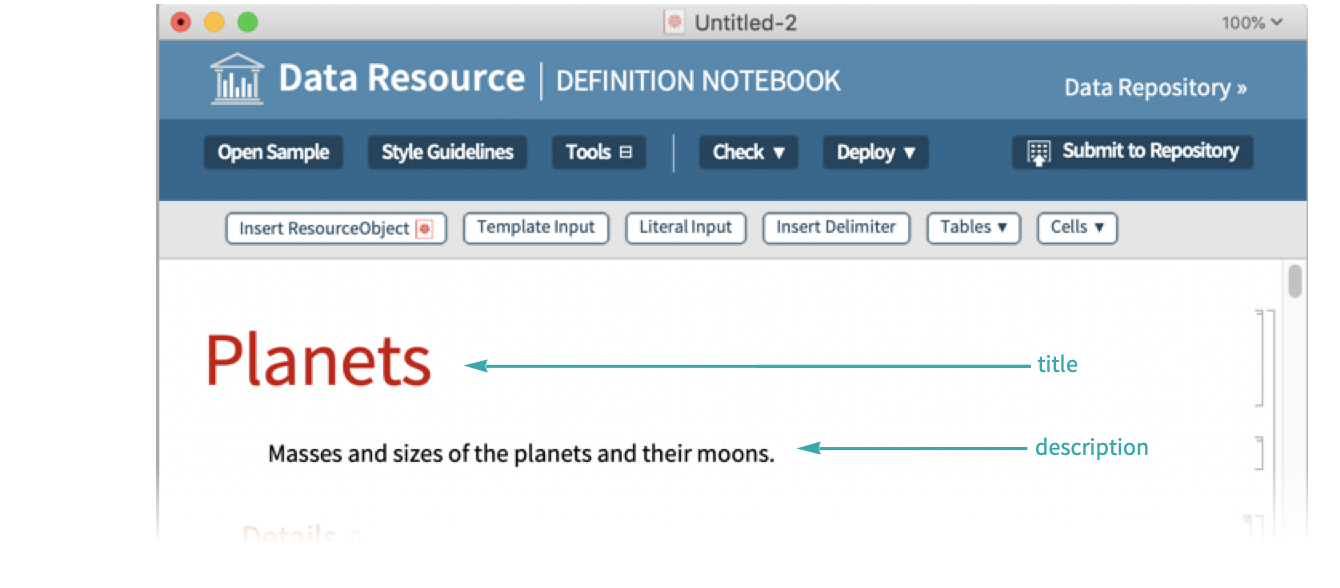Change the 100% zoom level selector
The height and width of the screenshot is (588, 1340).
click(x=1251, y=22)
